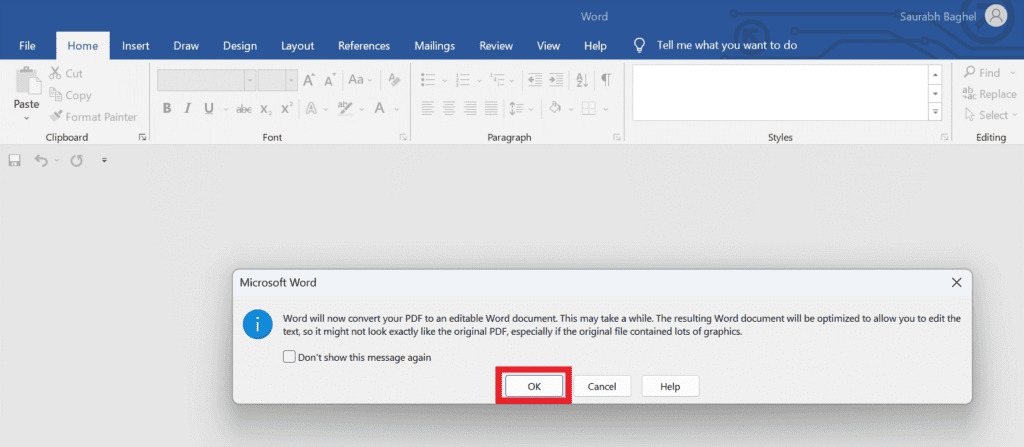Click Help in the dialog

point(670,386)
